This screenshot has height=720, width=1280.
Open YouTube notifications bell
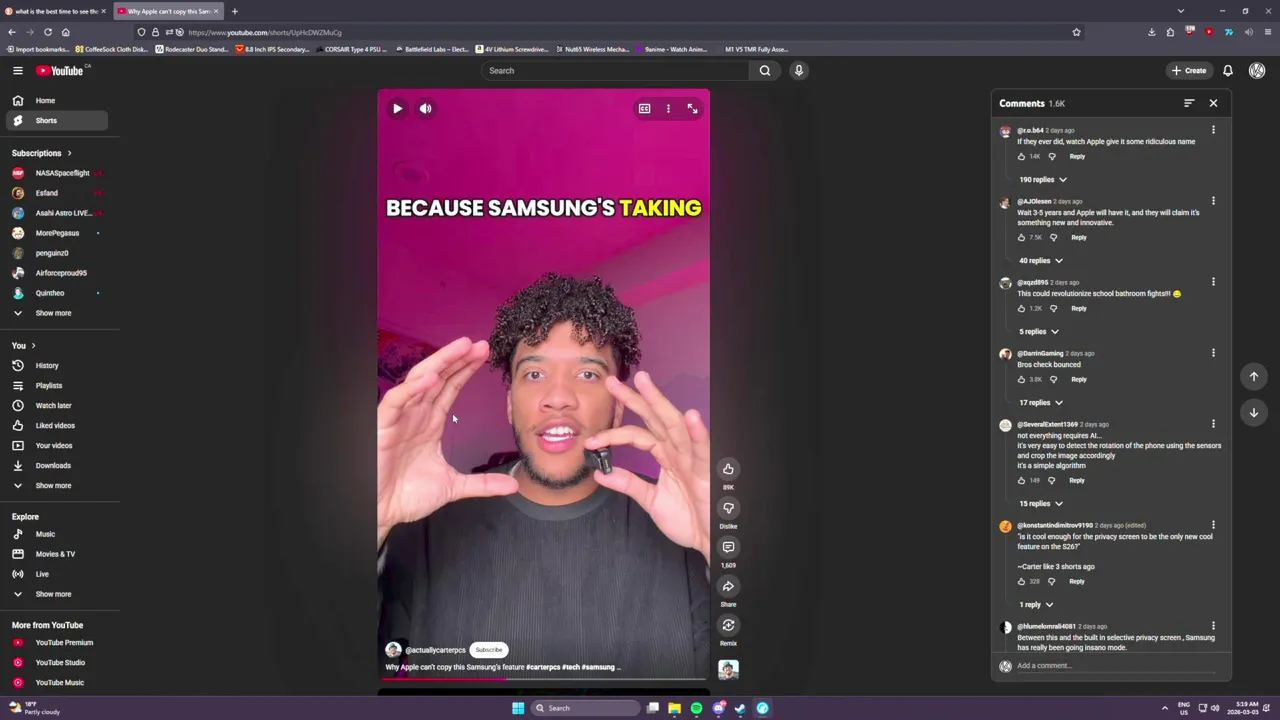click(1227, 70)
